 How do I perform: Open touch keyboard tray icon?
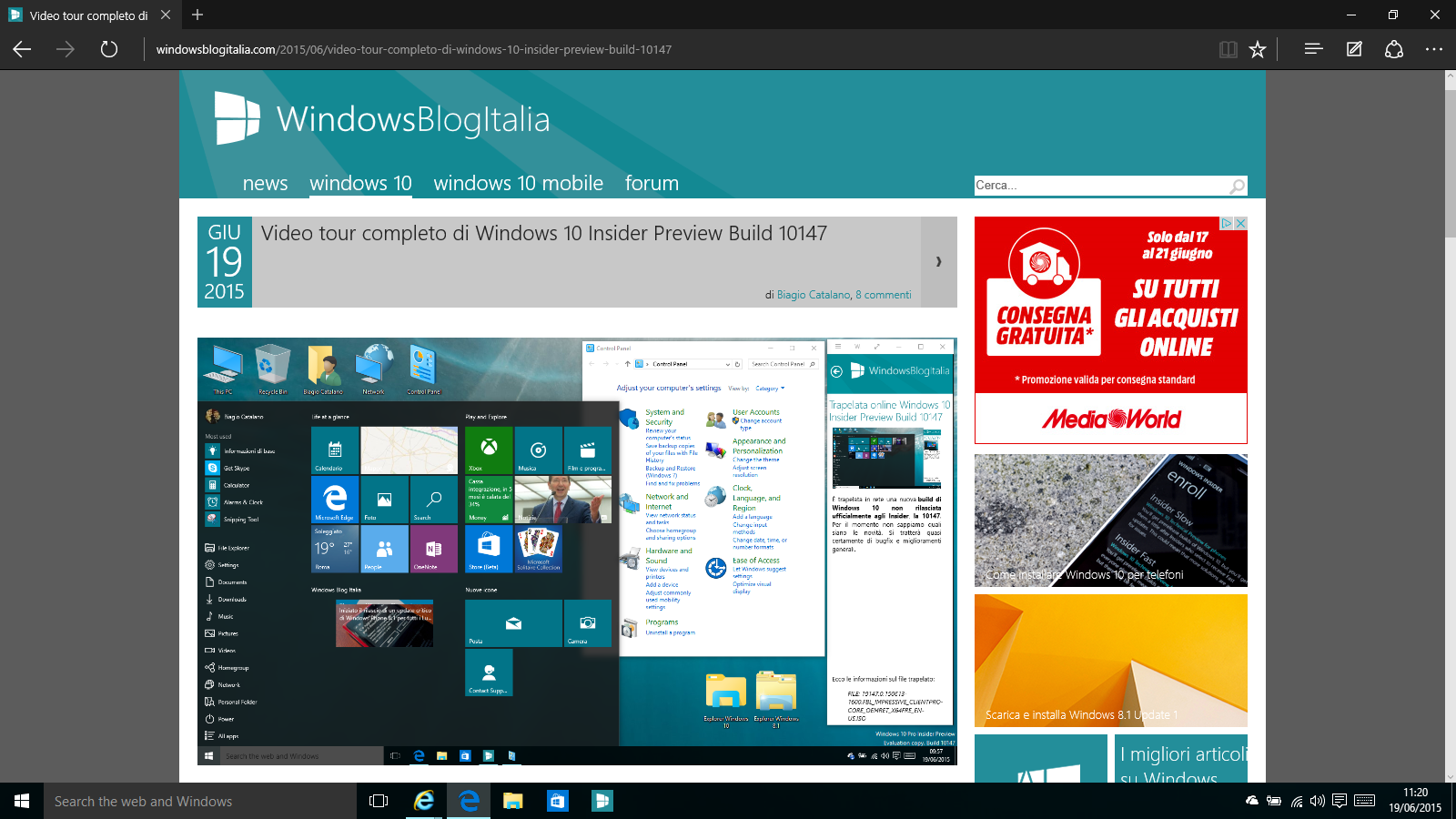pyautogui.click(x=1364, y=801)
